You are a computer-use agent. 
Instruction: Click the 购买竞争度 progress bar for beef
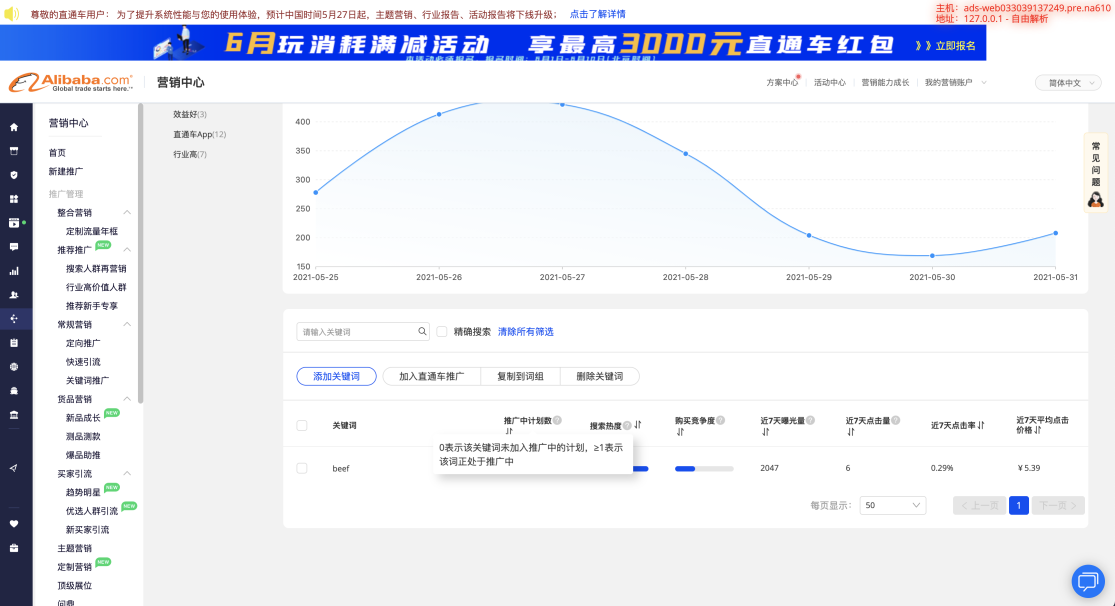(x=704, y=468)
